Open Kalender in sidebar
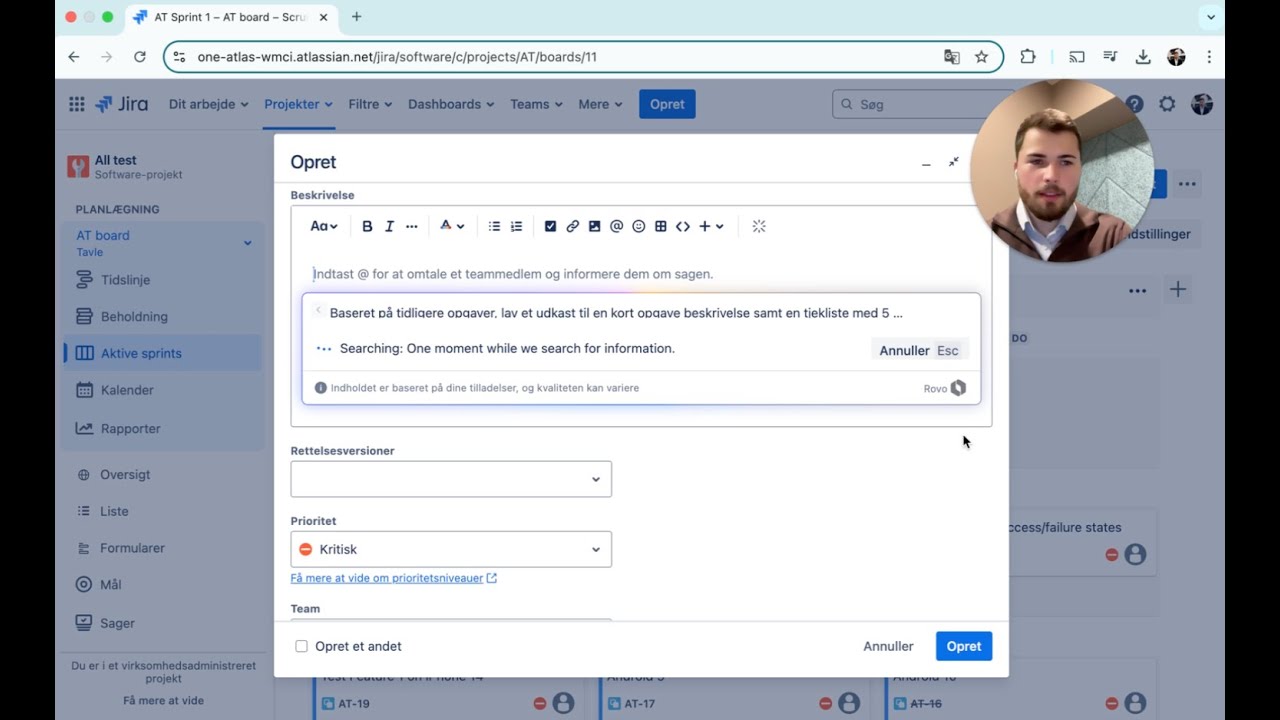The width and height of the screenshot is (1280, 720). (163, 390)
